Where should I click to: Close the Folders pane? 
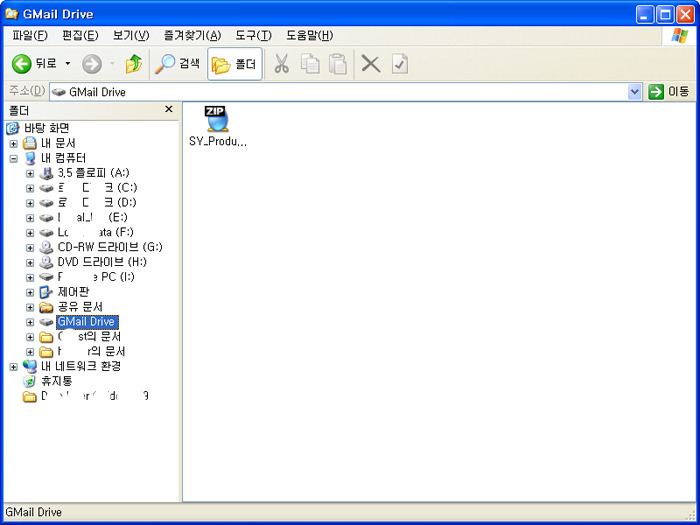coord(169,109)
